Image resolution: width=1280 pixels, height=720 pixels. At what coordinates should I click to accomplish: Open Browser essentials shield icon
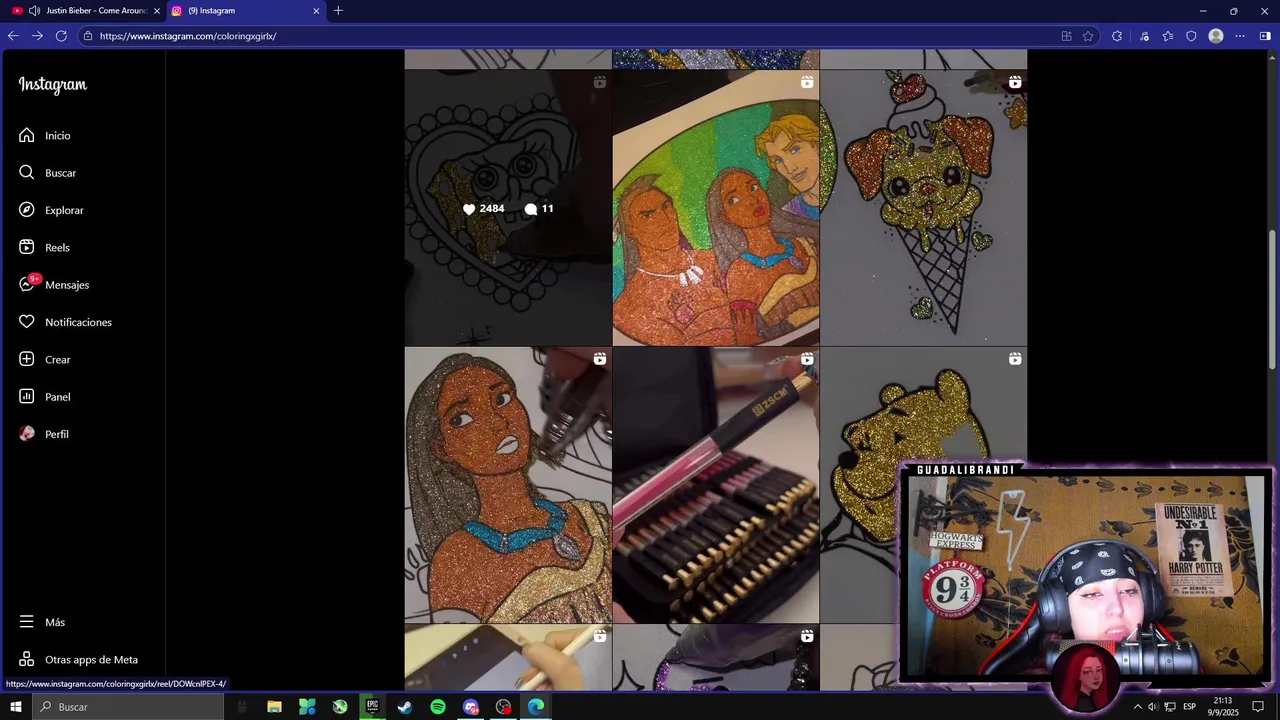coord(1191,36)
